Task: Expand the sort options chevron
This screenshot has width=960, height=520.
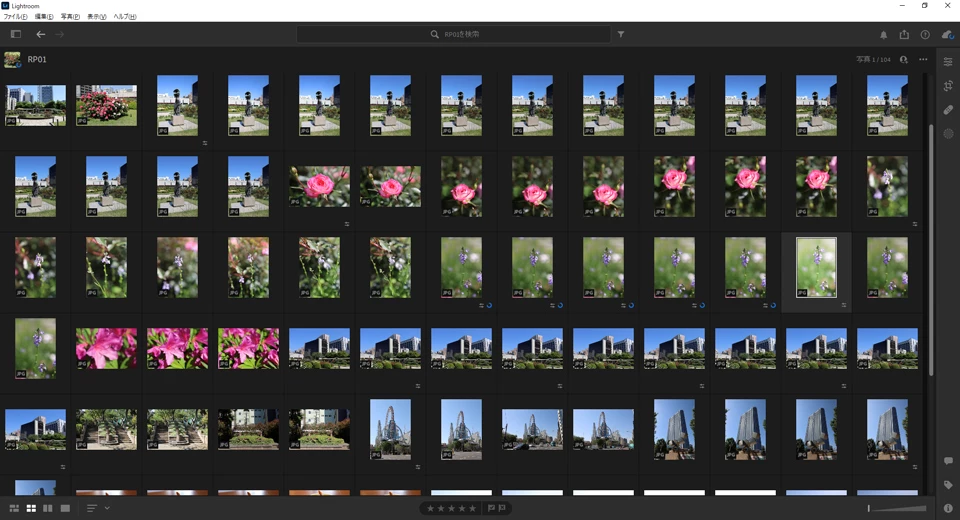Action: tap(107, 508)
